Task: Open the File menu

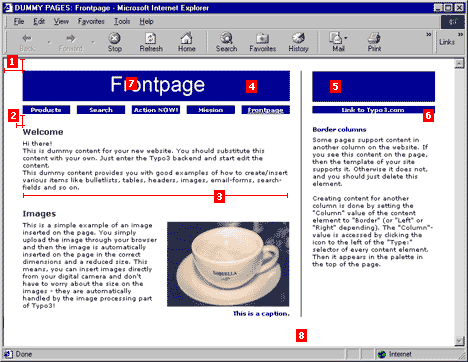Action: (19, 22)
